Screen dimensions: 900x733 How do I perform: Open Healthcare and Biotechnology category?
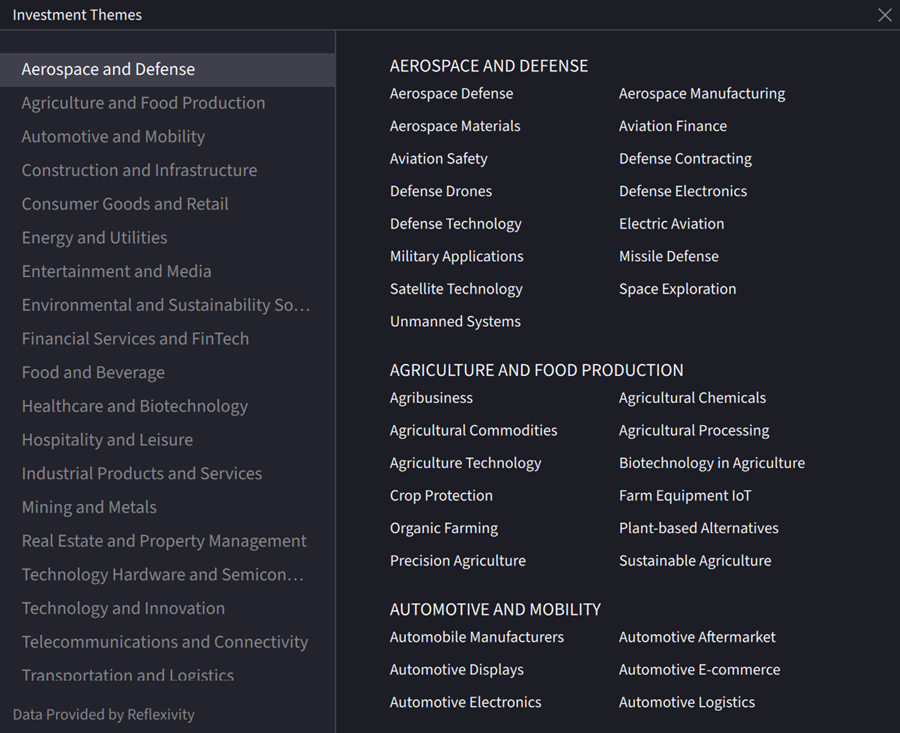[134, 406]
